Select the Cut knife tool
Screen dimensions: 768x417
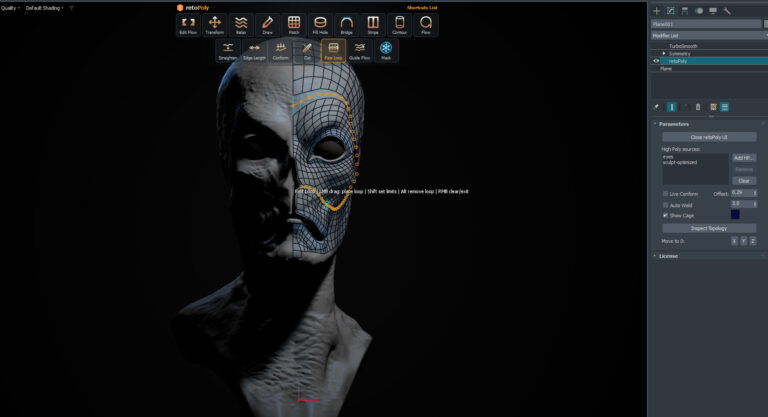pos(307,50)
